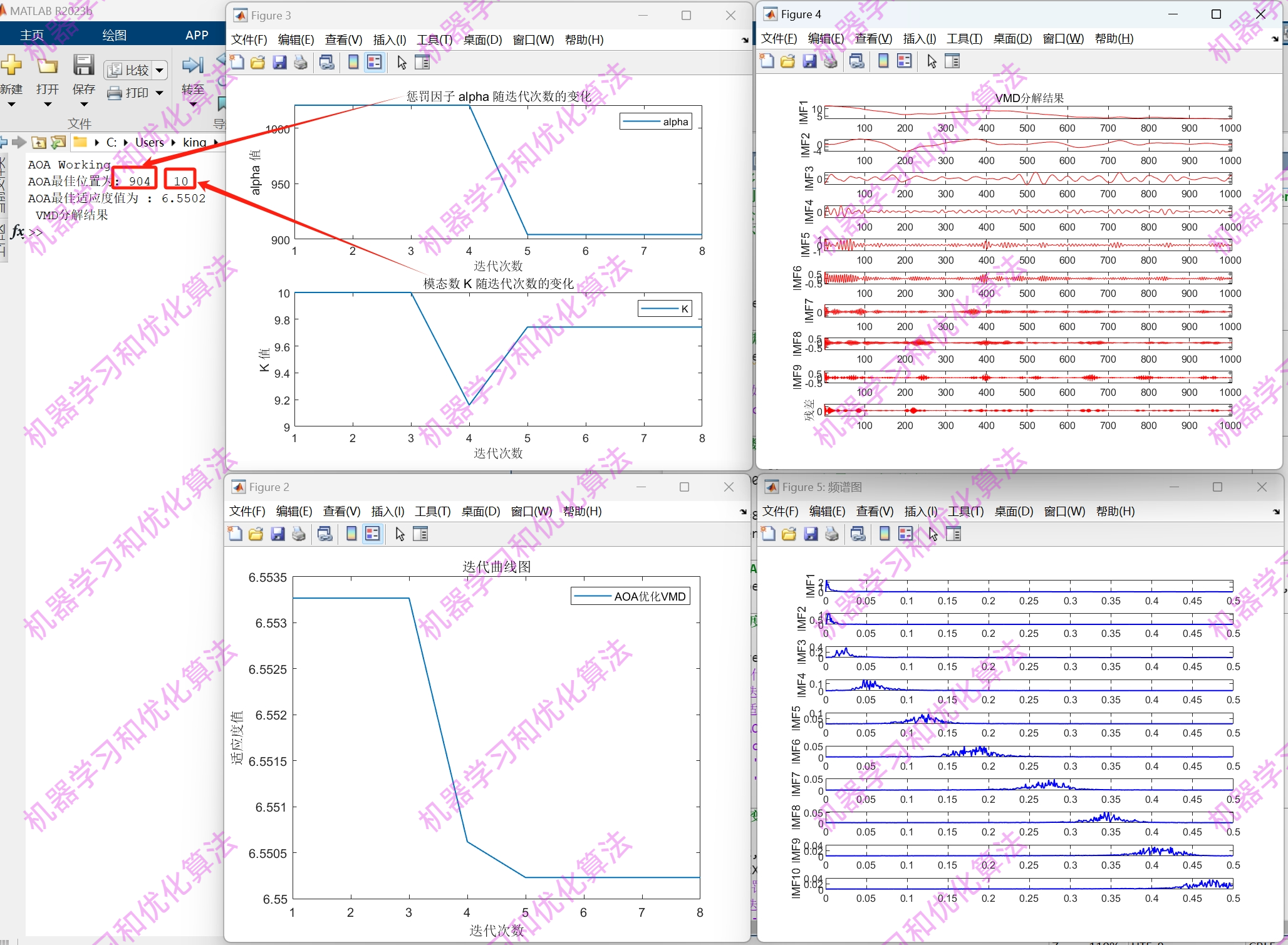1288x945 pixels.
Task: Toggle Edit Plot arrow in Figure 2
Action: 400,534
